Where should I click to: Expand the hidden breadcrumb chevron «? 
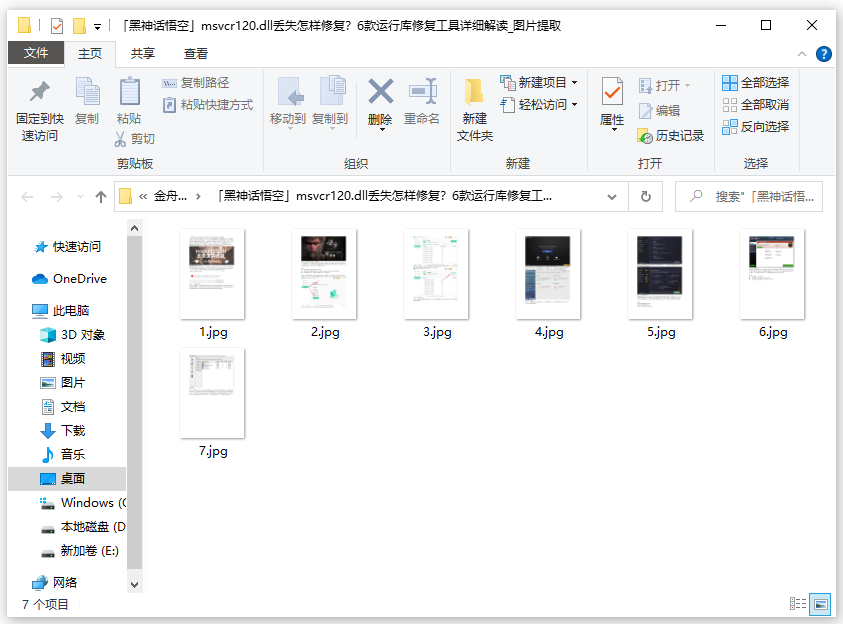[x=142, y=197]
